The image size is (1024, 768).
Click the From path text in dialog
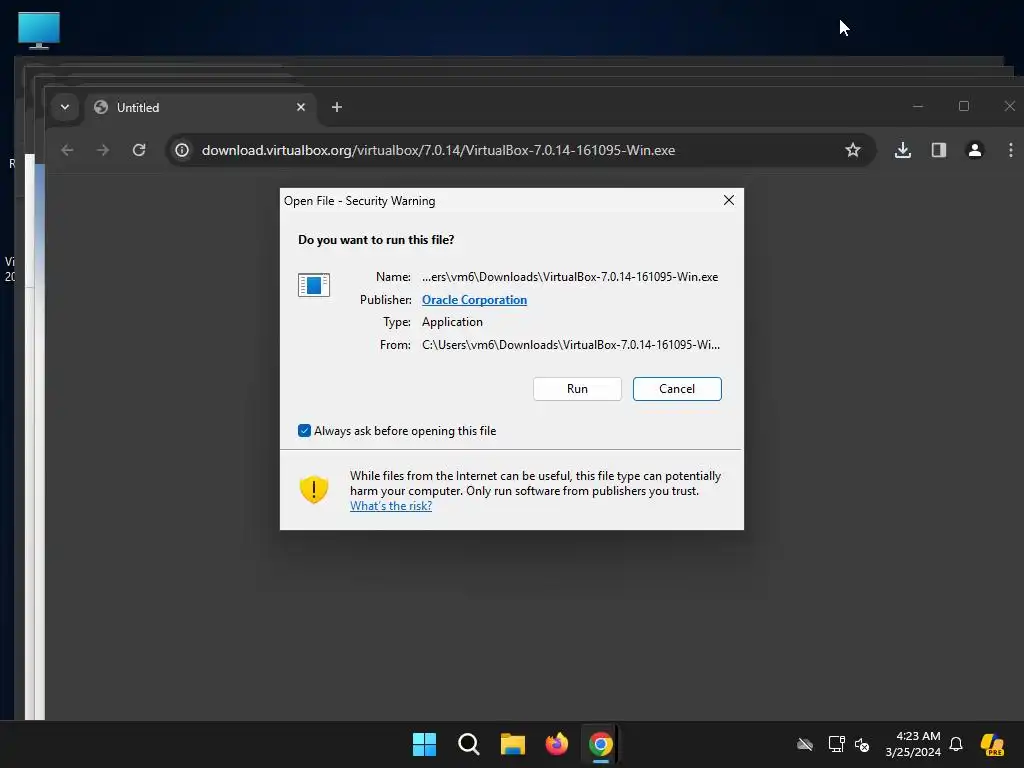(571, 345)
